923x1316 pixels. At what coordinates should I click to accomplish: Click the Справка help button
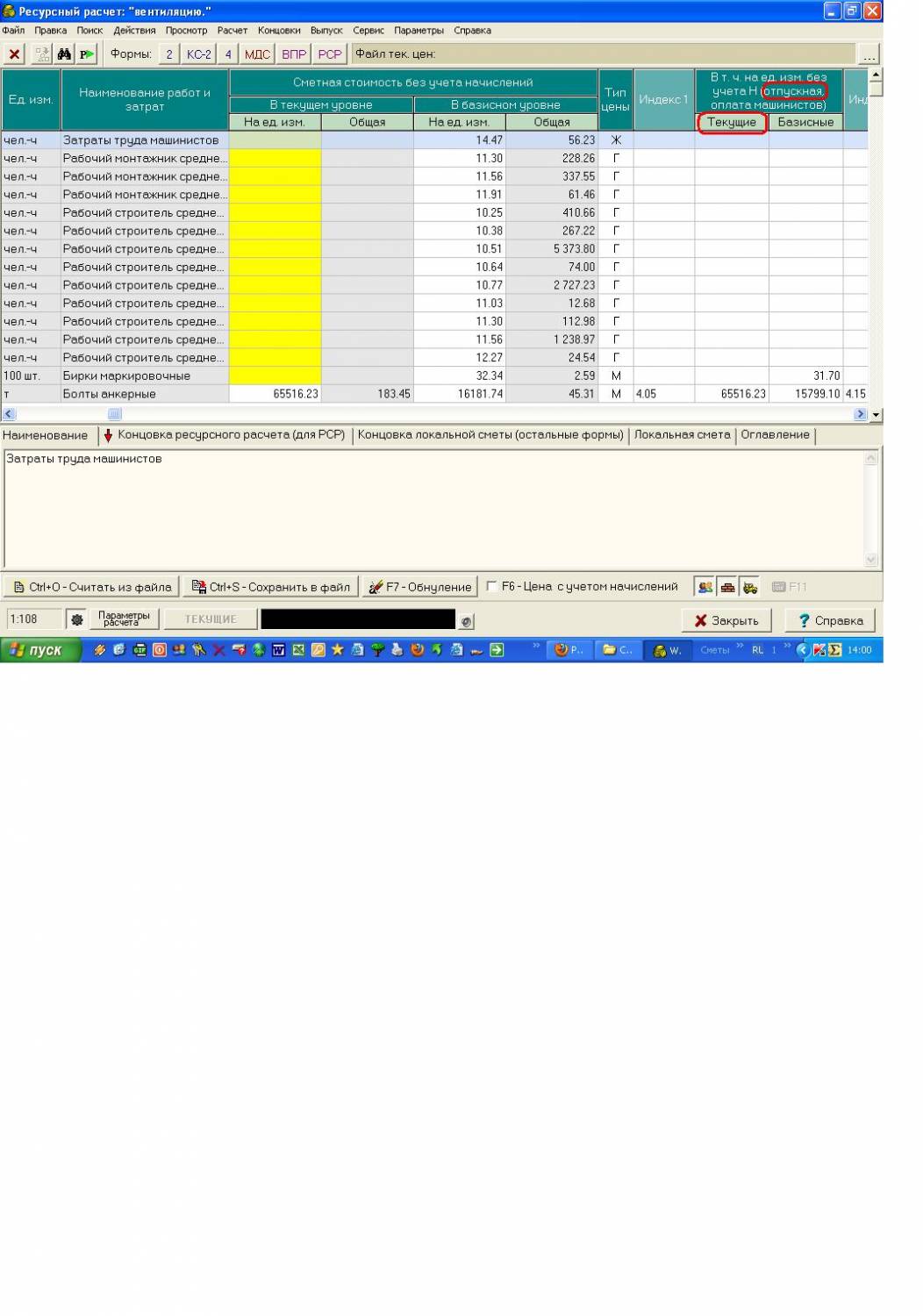[x=830, y=620]
